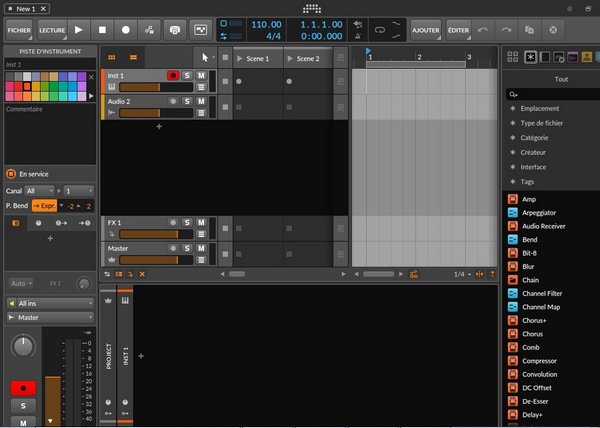Start playback with the Play button

79,30
